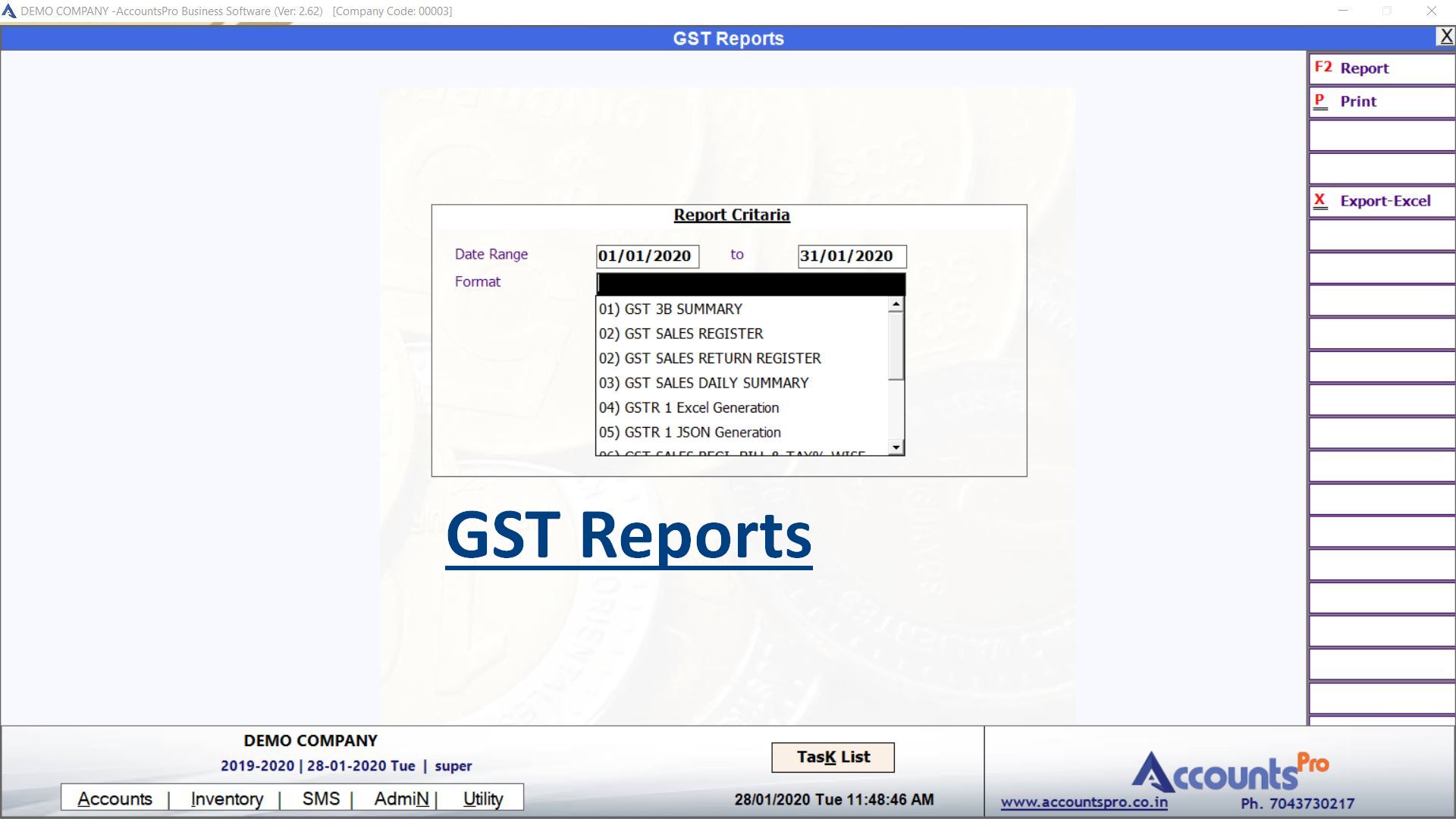Image resolution: width=1456 pixels, height=819 pixels.
Task: Click the F2 Report button
Action: pos(1380,68)
